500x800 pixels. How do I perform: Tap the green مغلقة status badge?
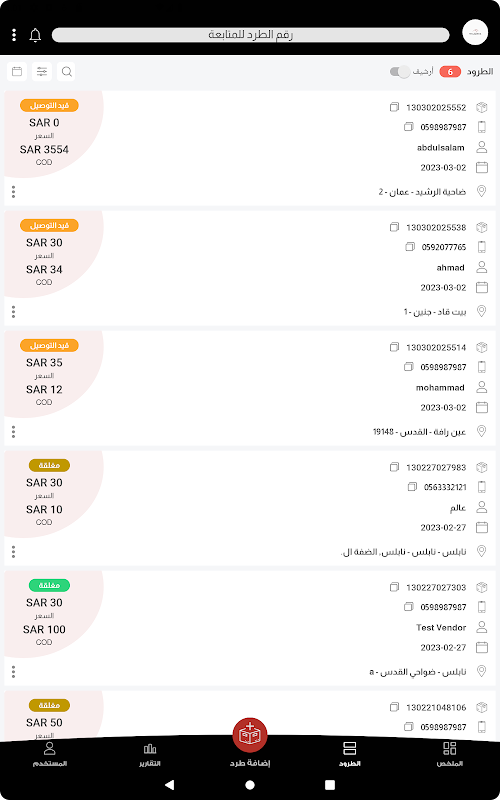[x=49, y=585]
